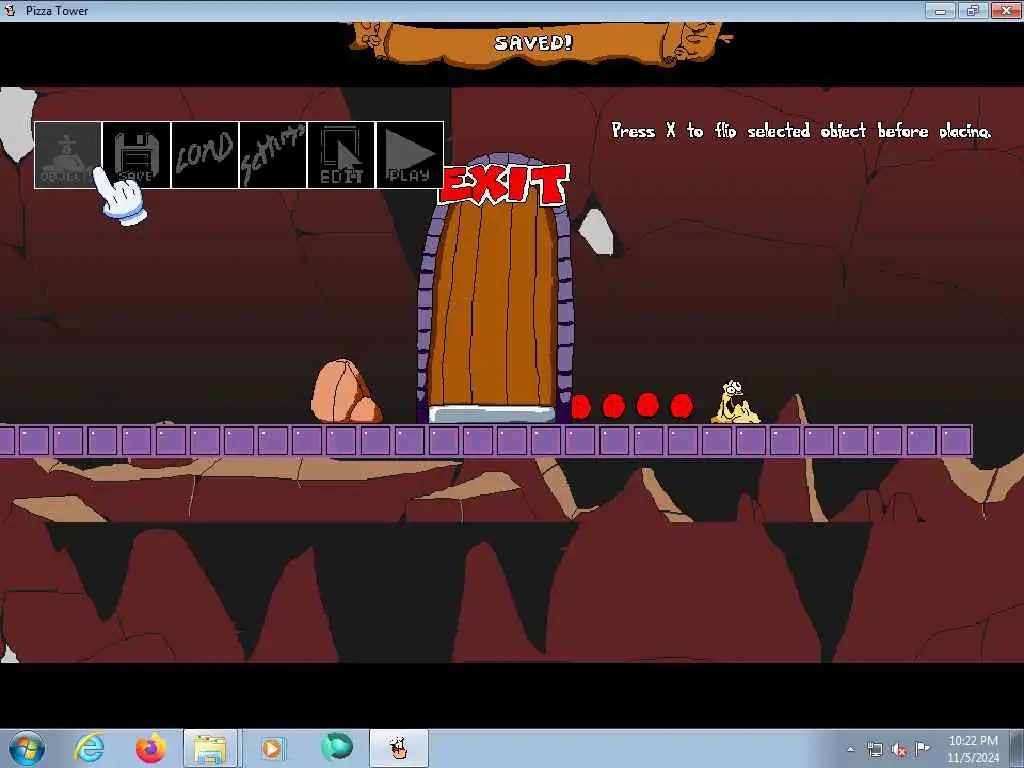Open the editor Settings button
The image size is (1024, 768).
click(x=273, y=155)
